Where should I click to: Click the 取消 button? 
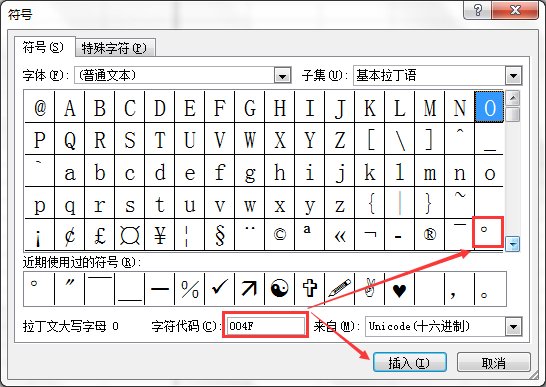(x=494, y=363)
